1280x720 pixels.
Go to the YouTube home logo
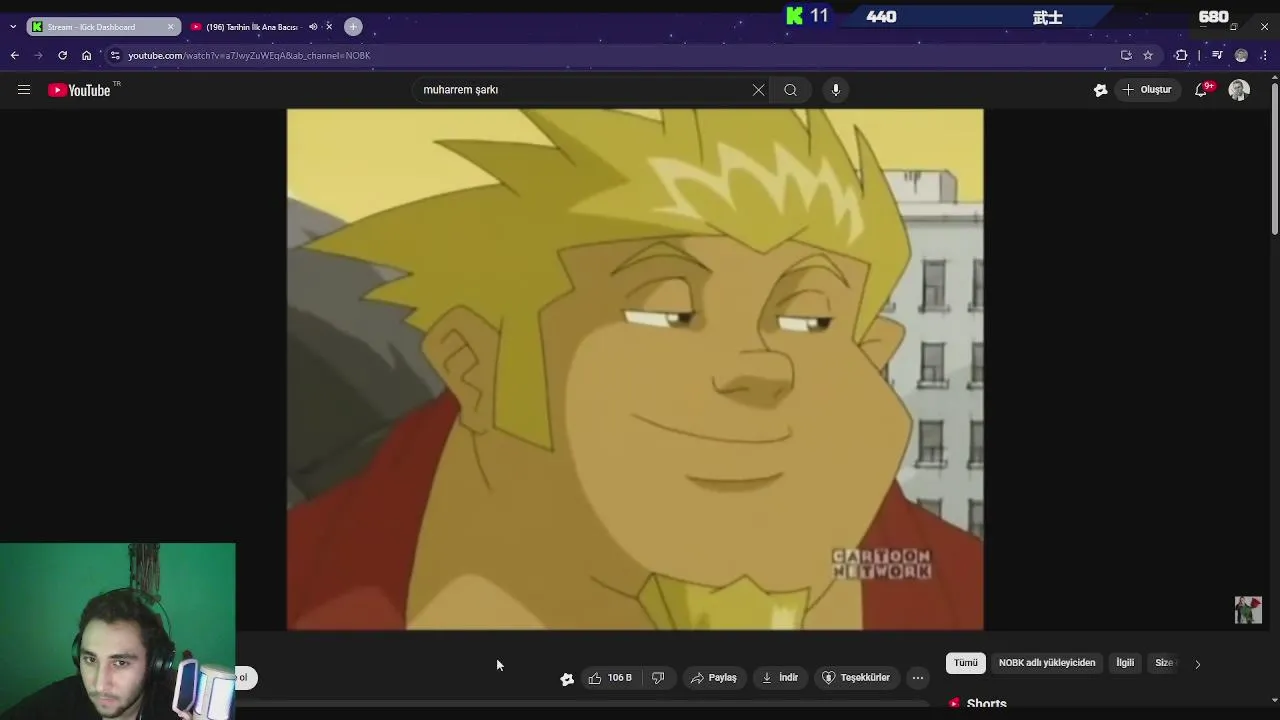click(79, 90)
